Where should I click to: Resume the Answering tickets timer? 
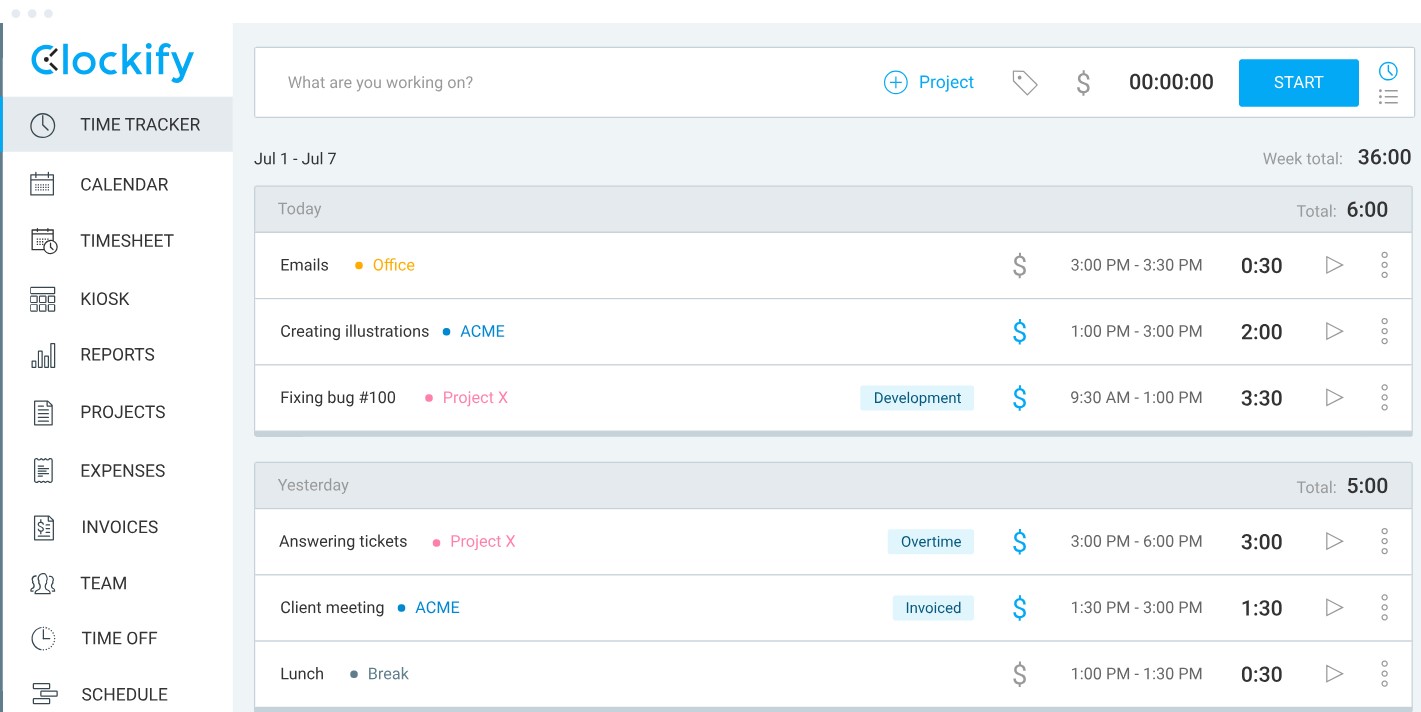pos(1334,541)
